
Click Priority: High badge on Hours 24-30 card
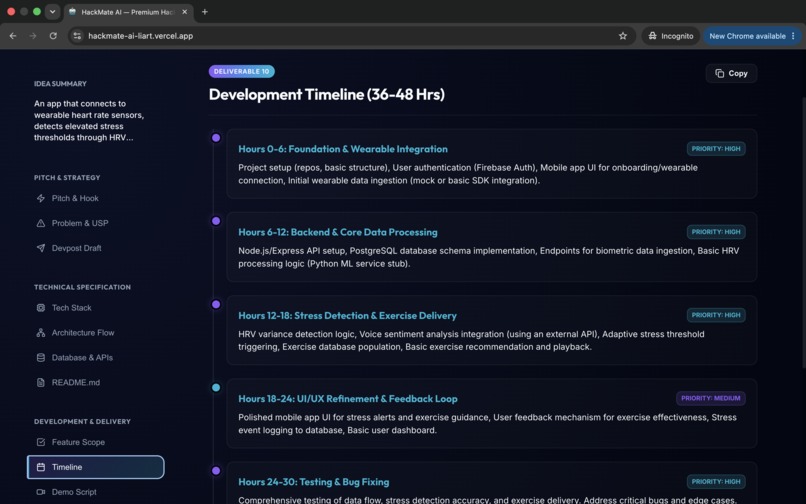tap(716, 481)
